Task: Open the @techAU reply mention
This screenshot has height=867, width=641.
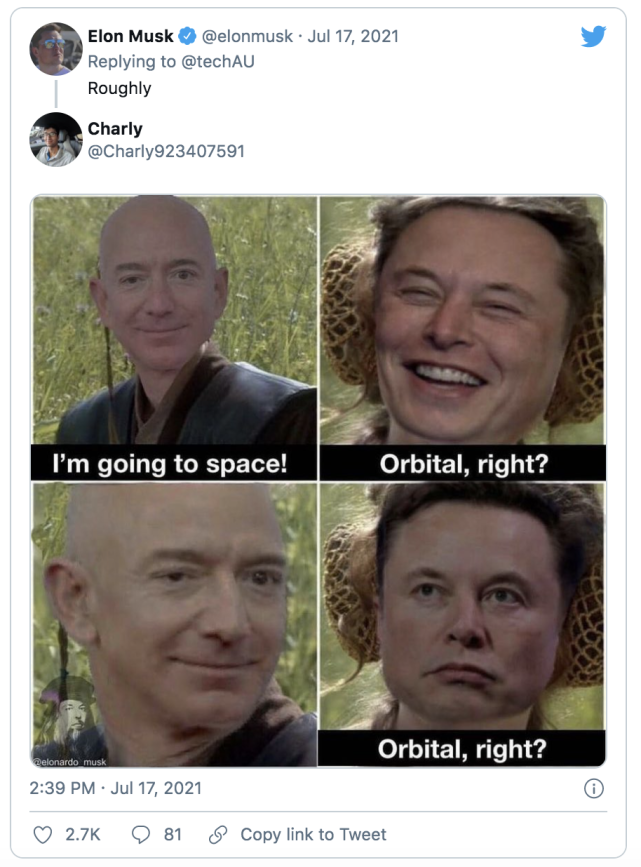Action: click(x=218, y=61)
